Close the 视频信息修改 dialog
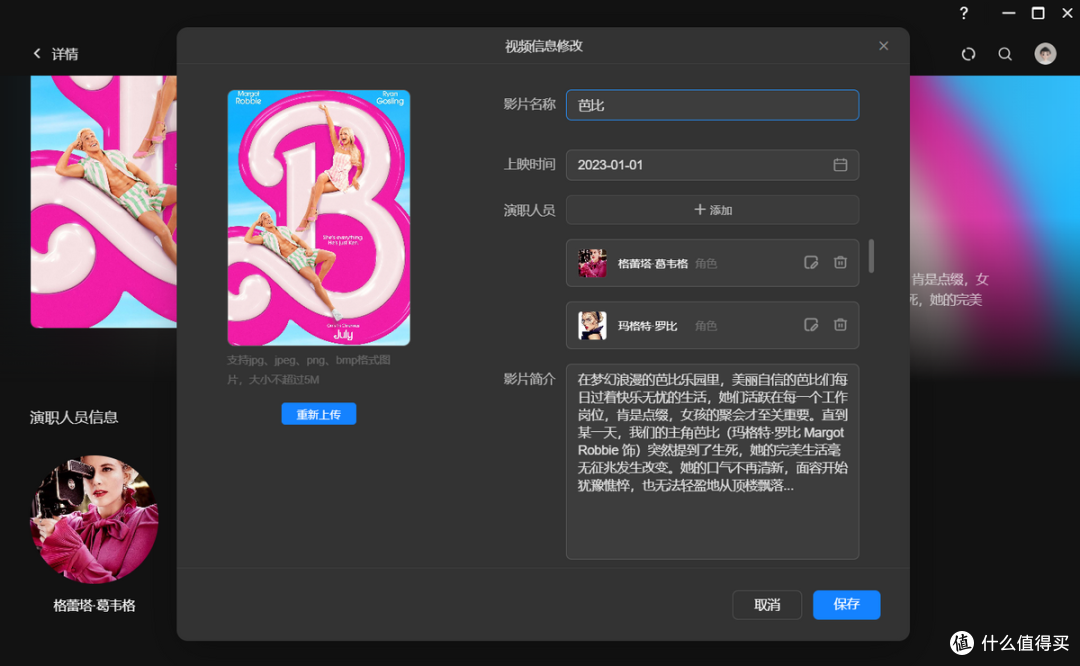Image resolution: width=1080 pixels, height=666 pixels. point(884,45)
